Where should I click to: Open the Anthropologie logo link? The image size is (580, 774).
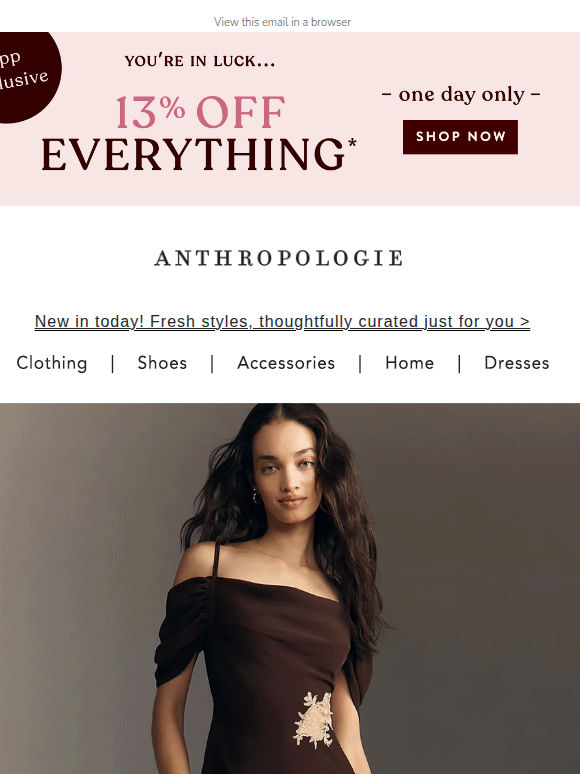(x=279, y=258)
